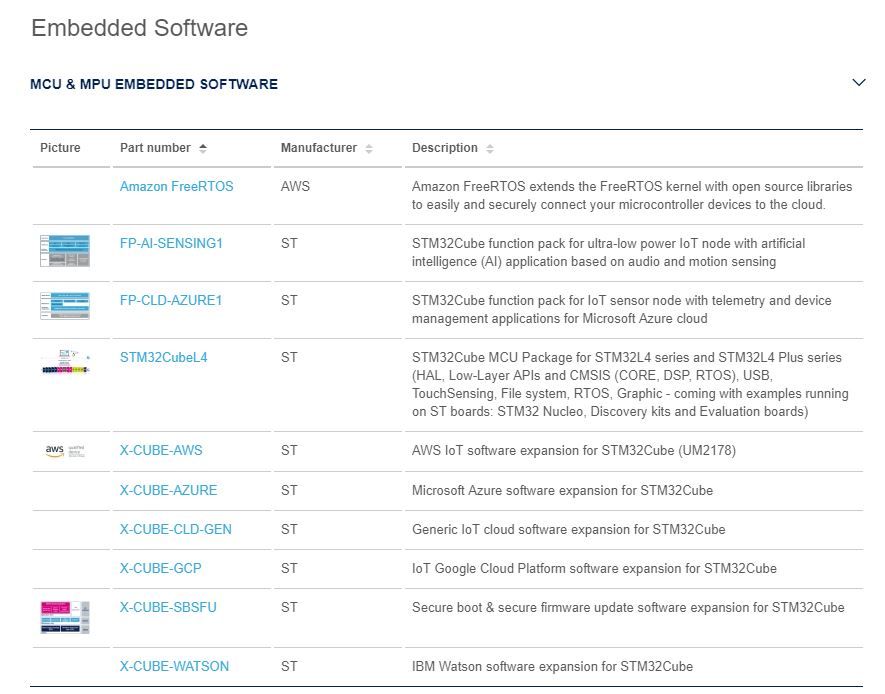Click the Embedded Software page heading

click(139, 28)
